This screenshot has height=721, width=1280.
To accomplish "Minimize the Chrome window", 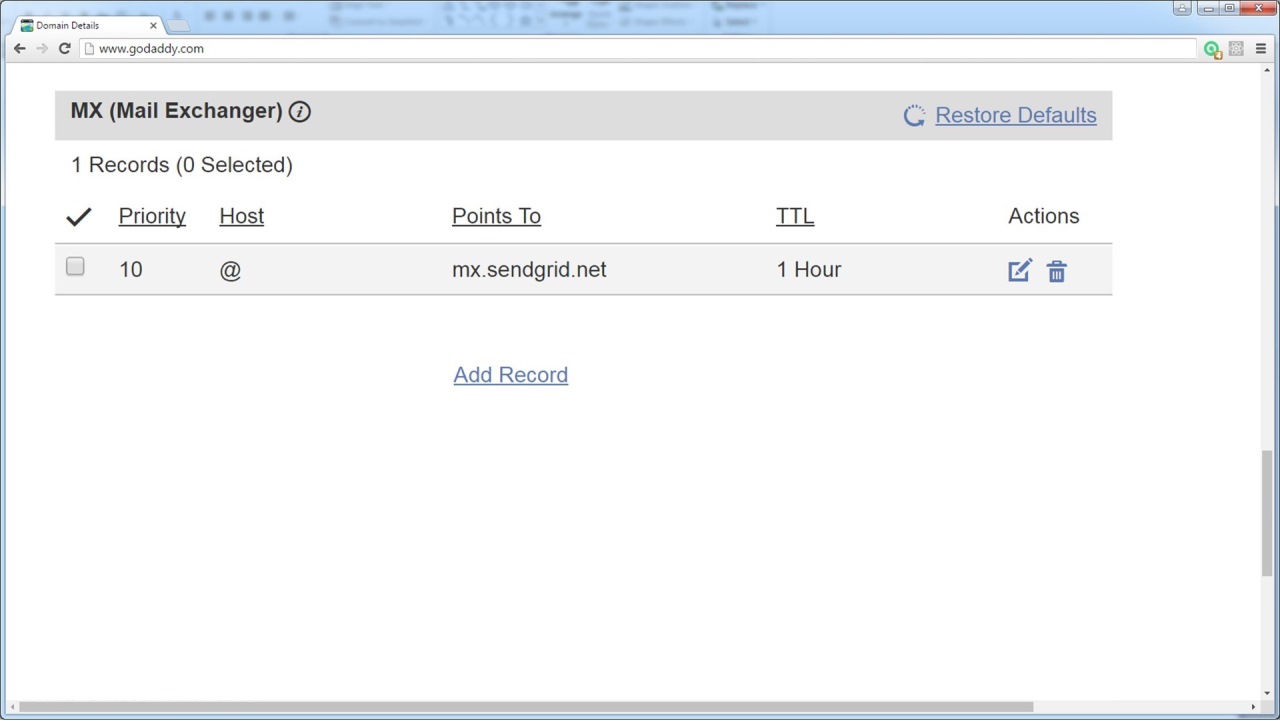I will [x=1207, y=8].
